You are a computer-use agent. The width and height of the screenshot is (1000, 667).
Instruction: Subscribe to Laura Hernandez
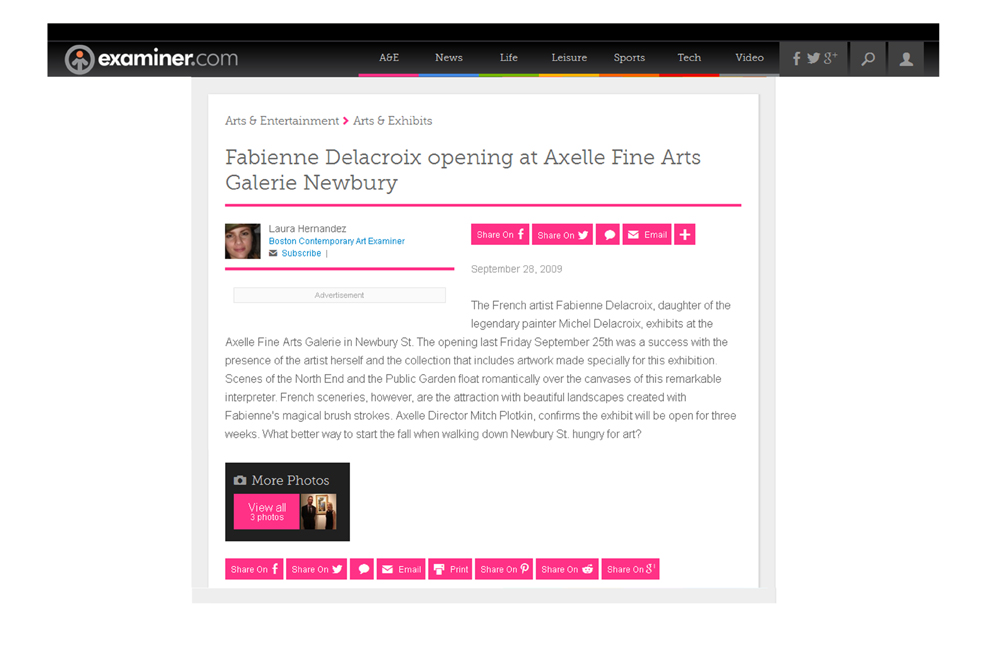point(301,253)
